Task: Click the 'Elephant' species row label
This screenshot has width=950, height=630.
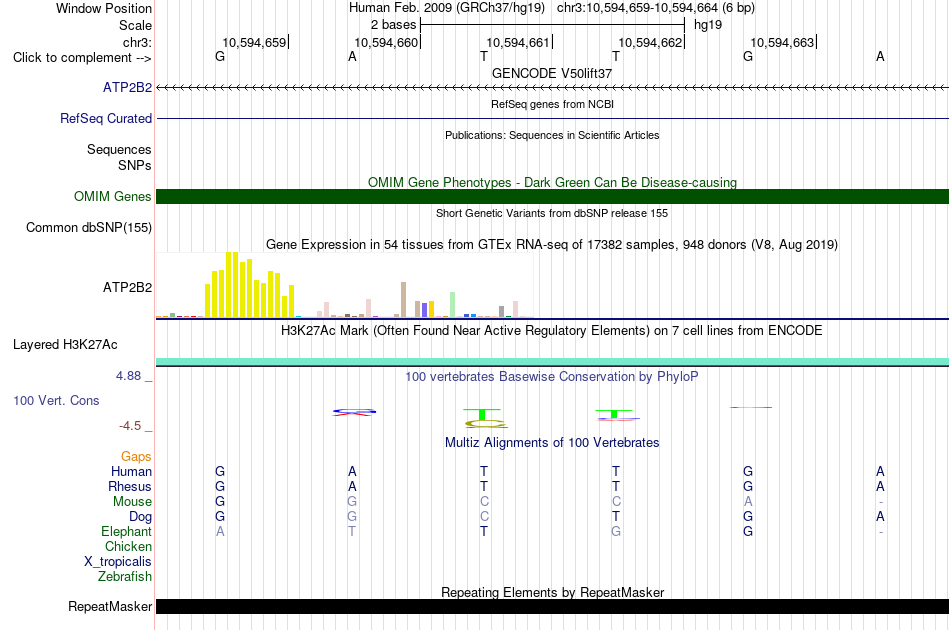Action: coord(126,531)
